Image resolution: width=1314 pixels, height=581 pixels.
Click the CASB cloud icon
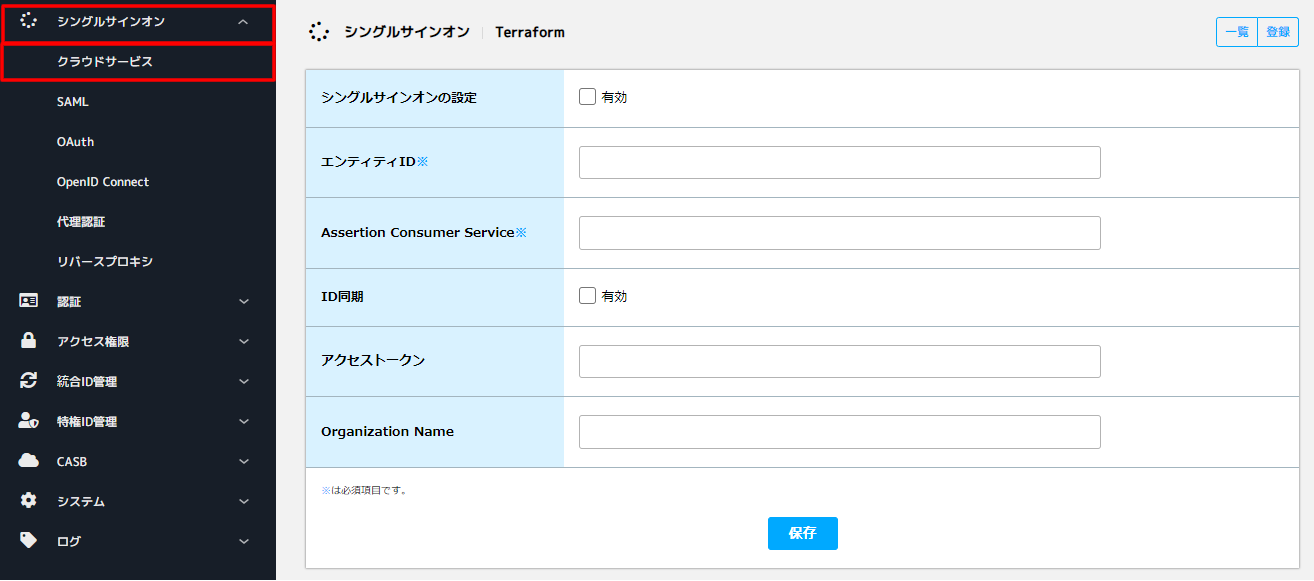[x=29, y=461]
